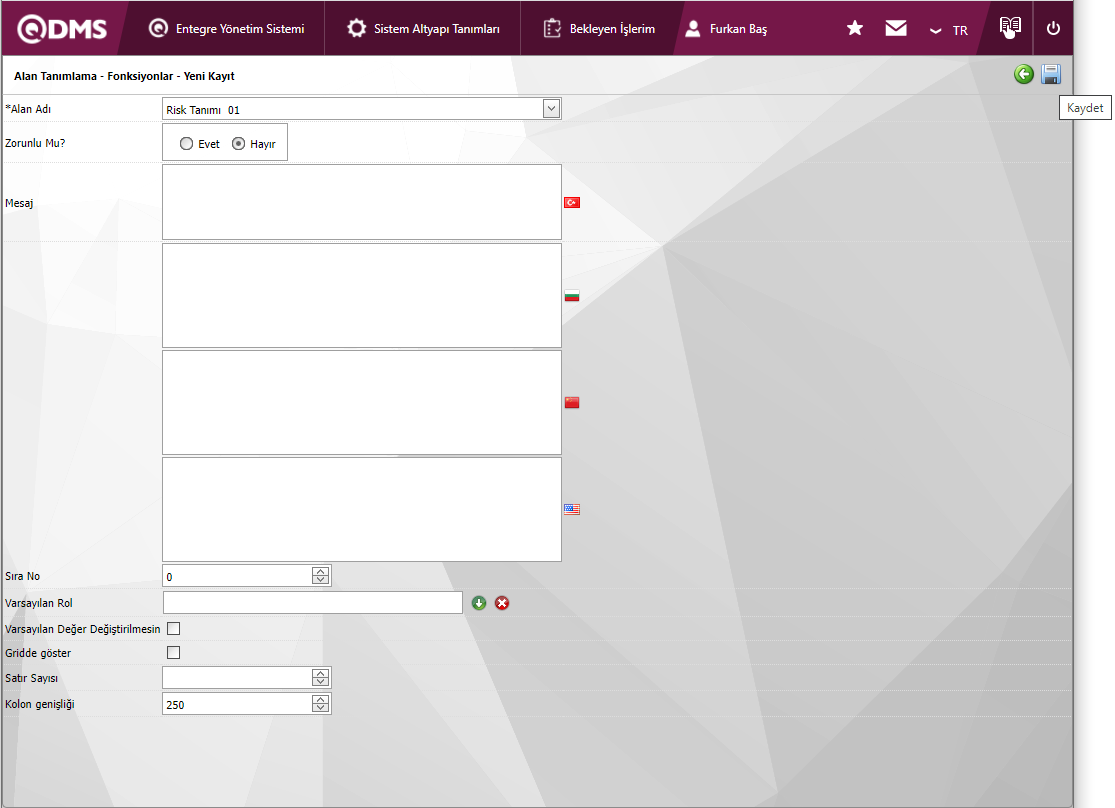Viewport: 1115px width, 808px height.
Task: Increase the Kolon genişliği value
Action: [x=321, y=699]
